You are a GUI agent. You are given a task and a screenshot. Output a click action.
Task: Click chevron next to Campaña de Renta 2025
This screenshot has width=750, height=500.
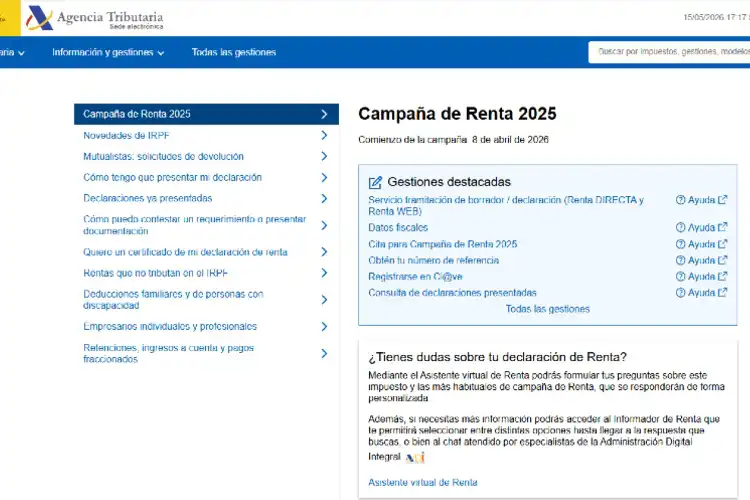click(324, 114)
